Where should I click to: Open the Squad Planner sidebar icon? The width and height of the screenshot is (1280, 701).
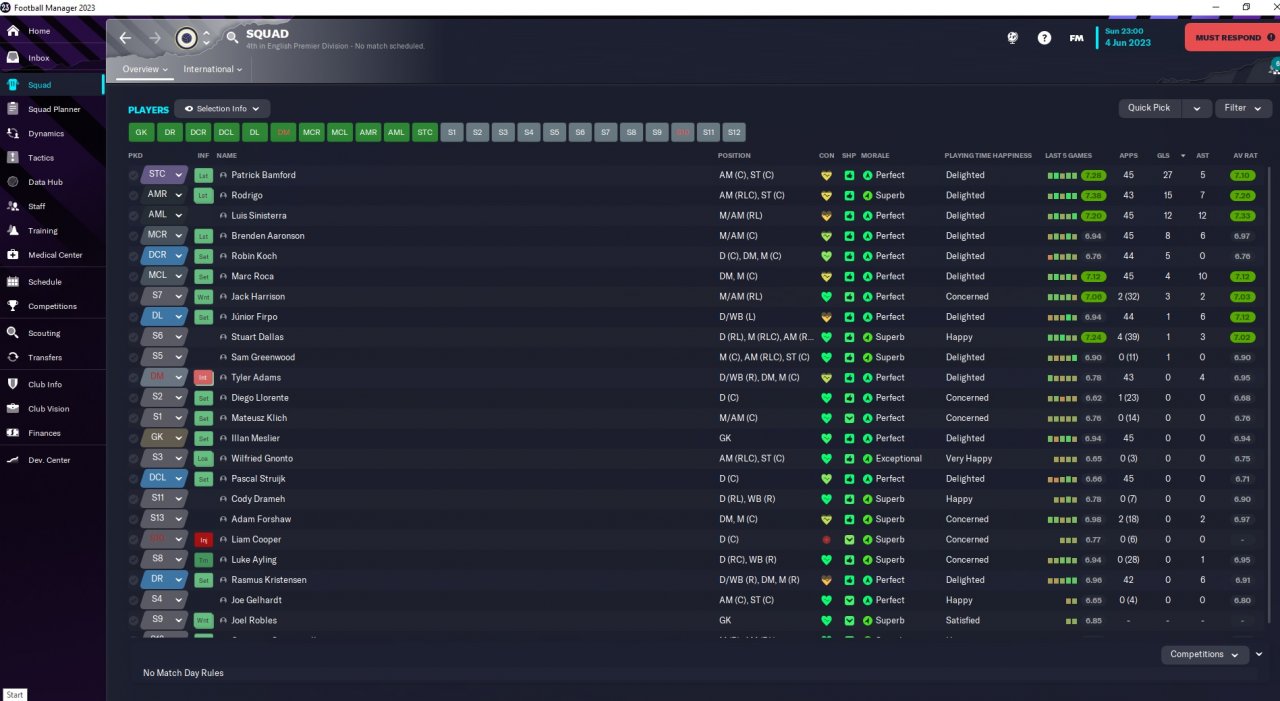pyautogui.click(x=13, y=109)
